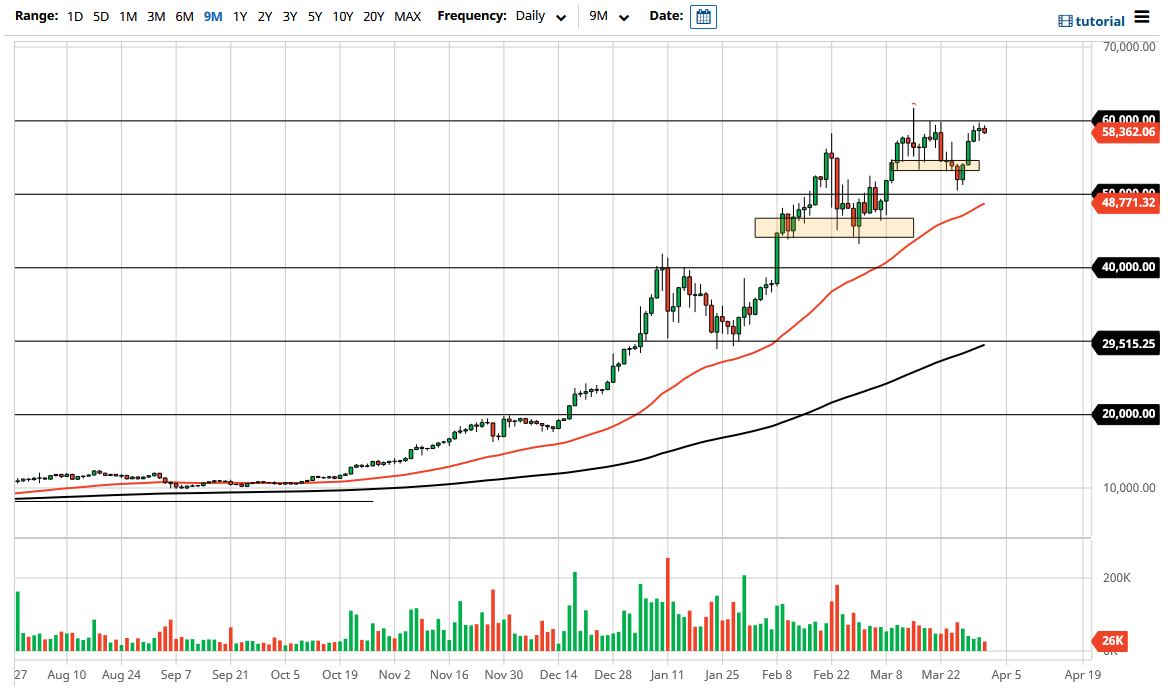Image resolution: width=1172 pixels, height=693 pixels.
Task: Select the 3M range option
Action: [x=156, y=16]
